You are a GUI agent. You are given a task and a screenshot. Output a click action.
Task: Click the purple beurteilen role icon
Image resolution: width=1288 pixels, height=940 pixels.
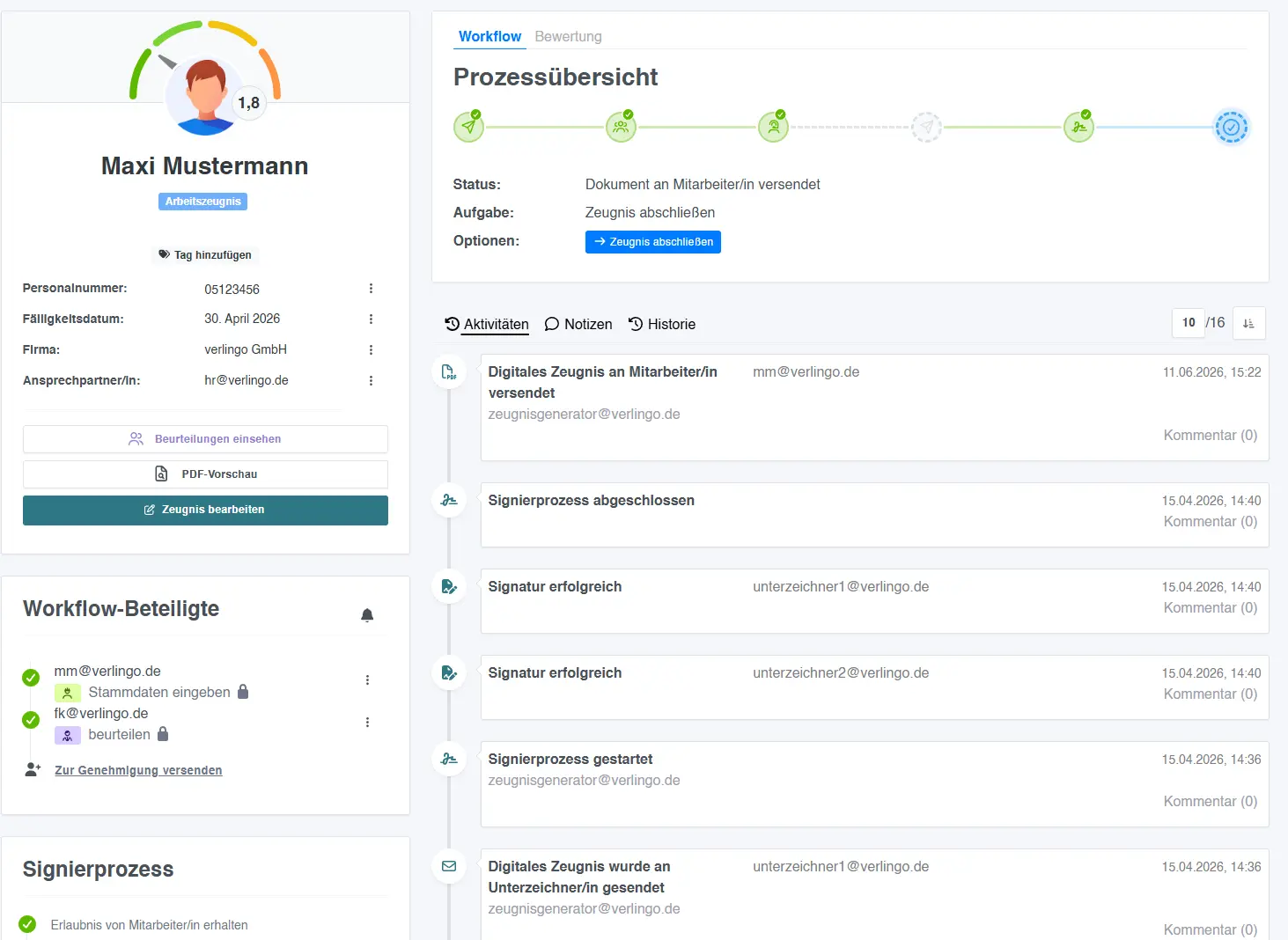(67, 735)
